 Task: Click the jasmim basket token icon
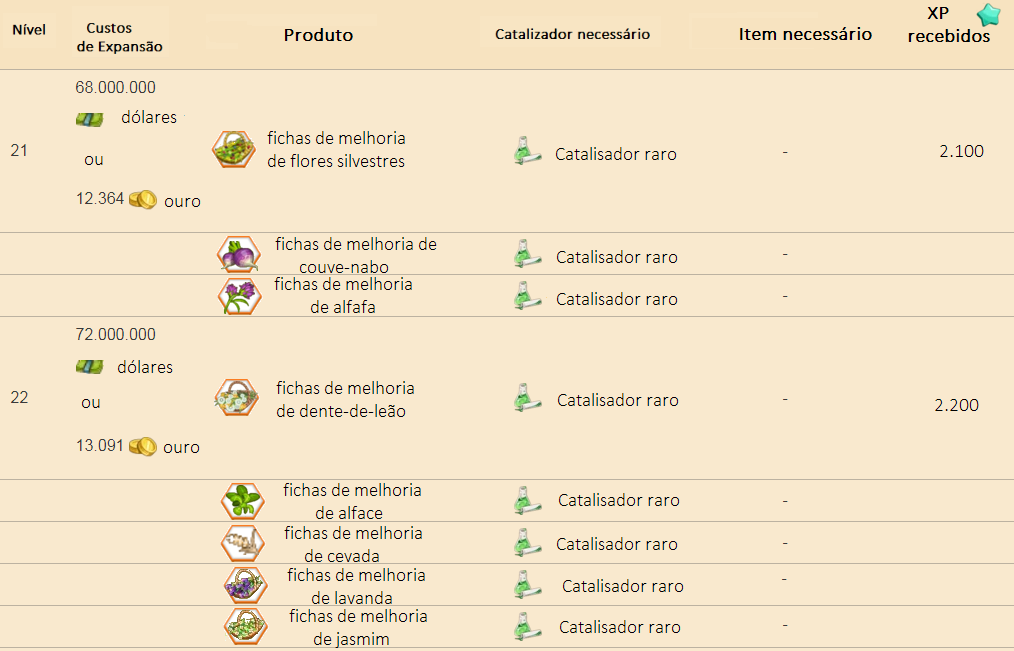pos(246,626)
